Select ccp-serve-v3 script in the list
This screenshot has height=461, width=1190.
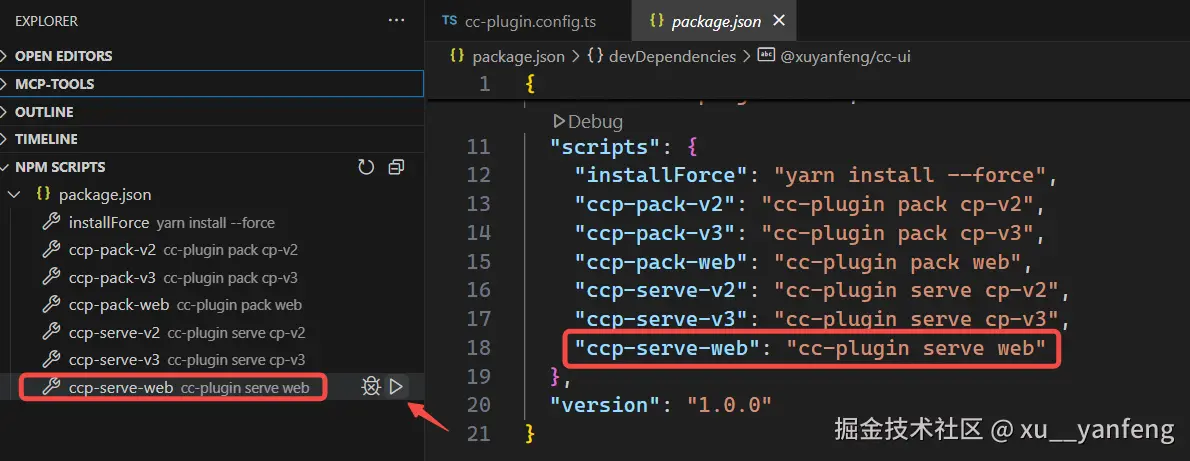tap(187, 359)
